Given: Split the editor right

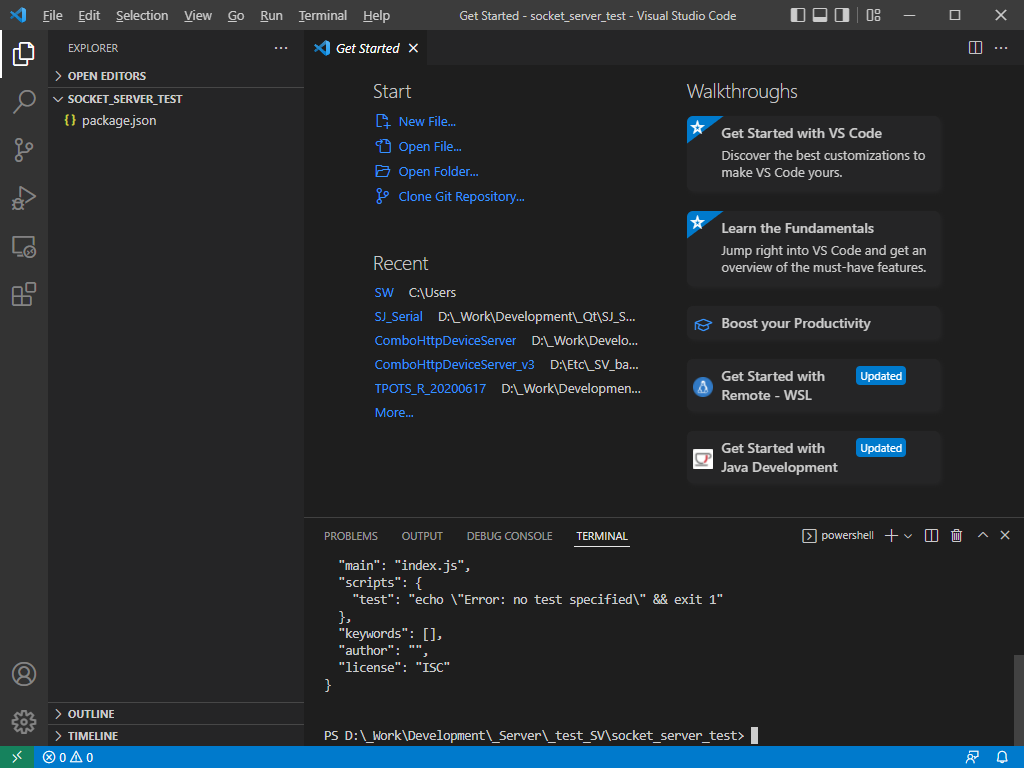Looking at the screenshot, I should click(x=975, y=48).
